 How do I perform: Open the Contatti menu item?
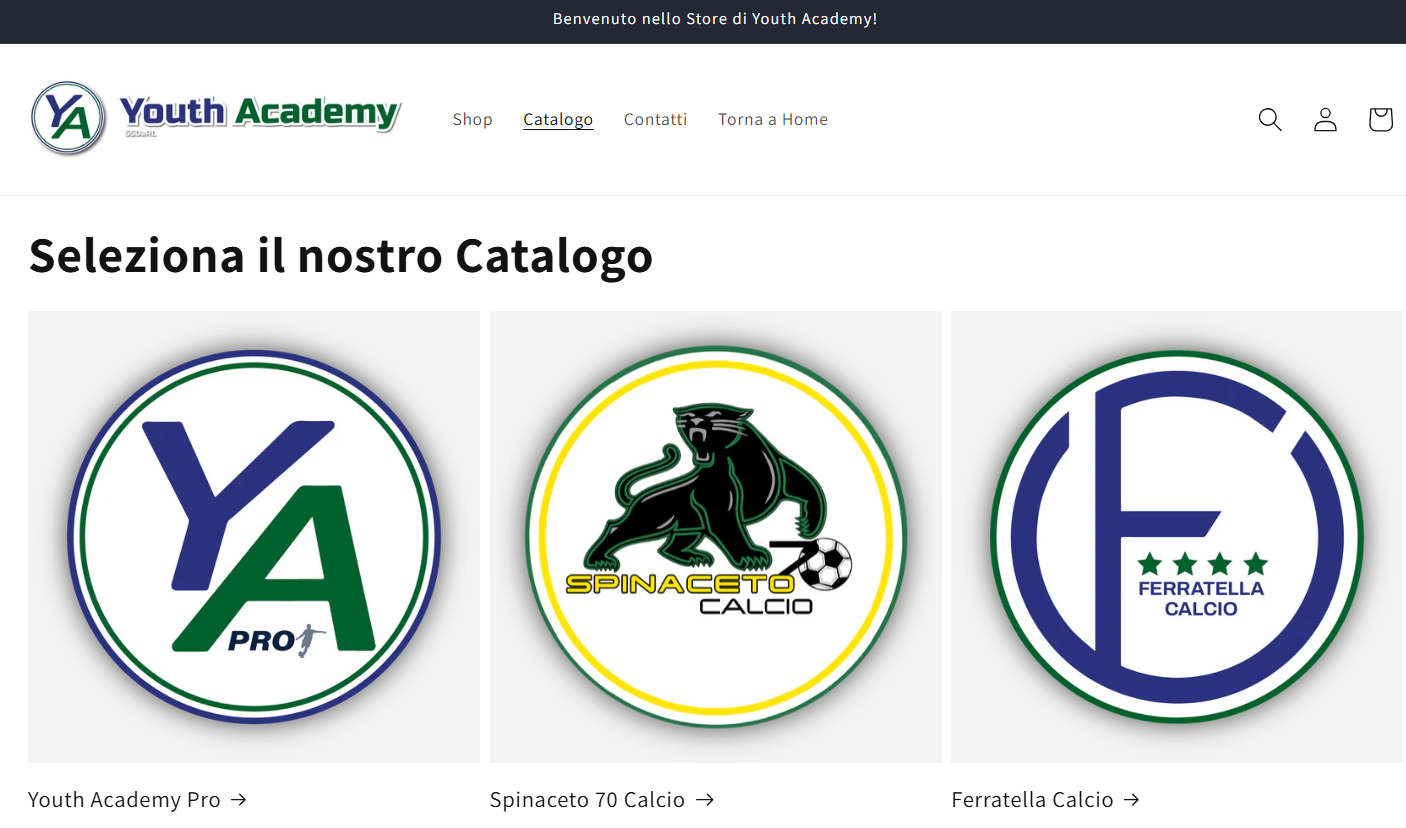(x=655, y=119)
